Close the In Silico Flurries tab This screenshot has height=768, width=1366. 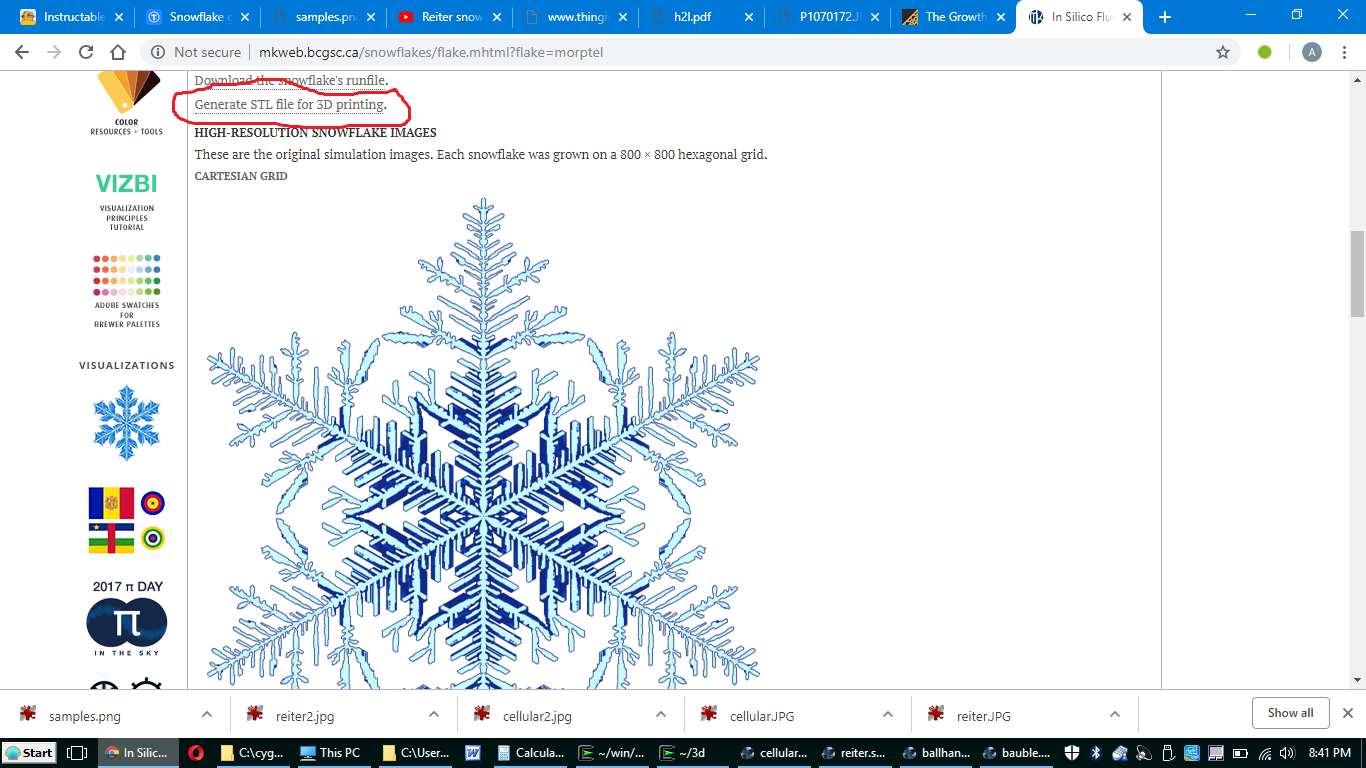[1128, 17]
